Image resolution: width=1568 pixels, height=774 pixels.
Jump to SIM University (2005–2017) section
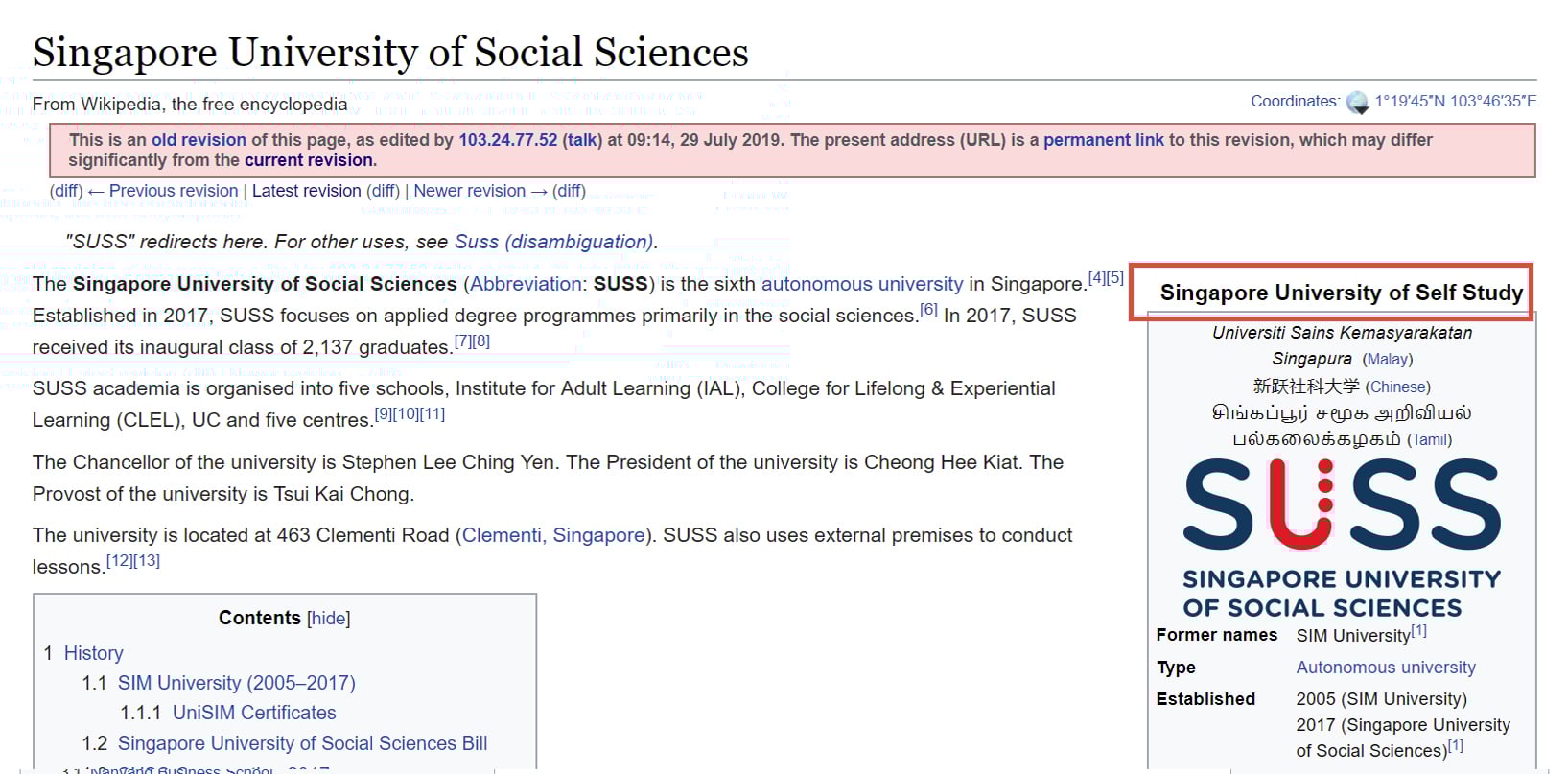(x=236, y=683)
